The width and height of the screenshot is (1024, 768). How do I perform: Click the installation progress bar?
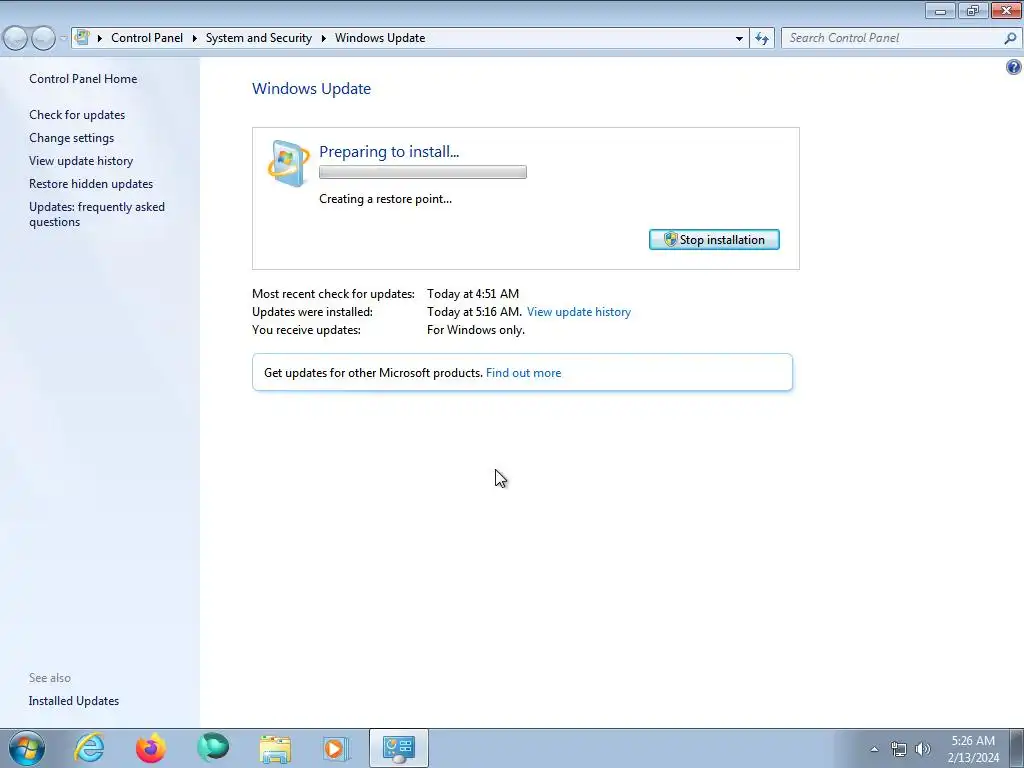[423, 172]
